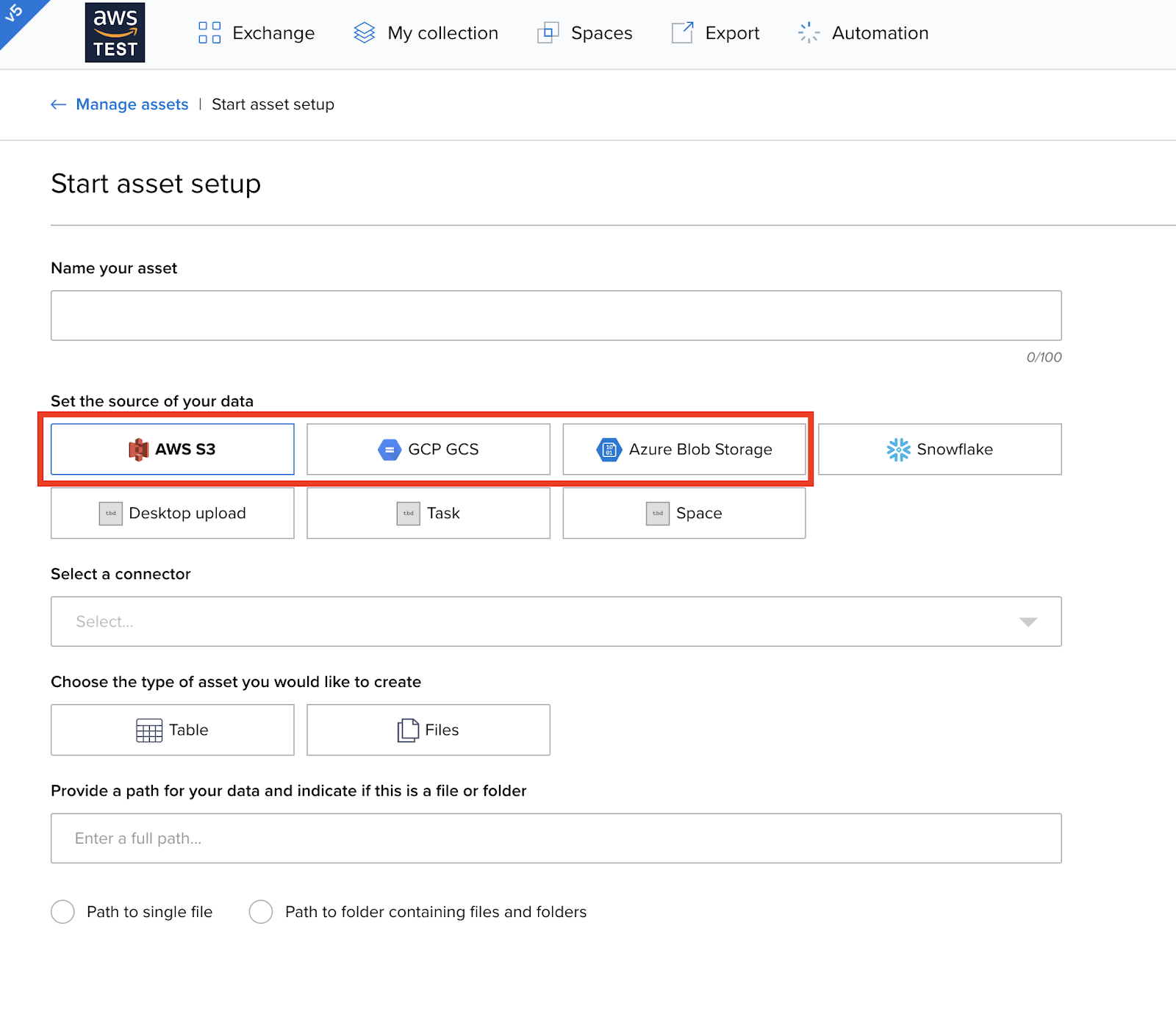This screenshot has width=1176, height=1031.
Task: Click the AWS S3 bucket icon
Action: coord(139,449)
